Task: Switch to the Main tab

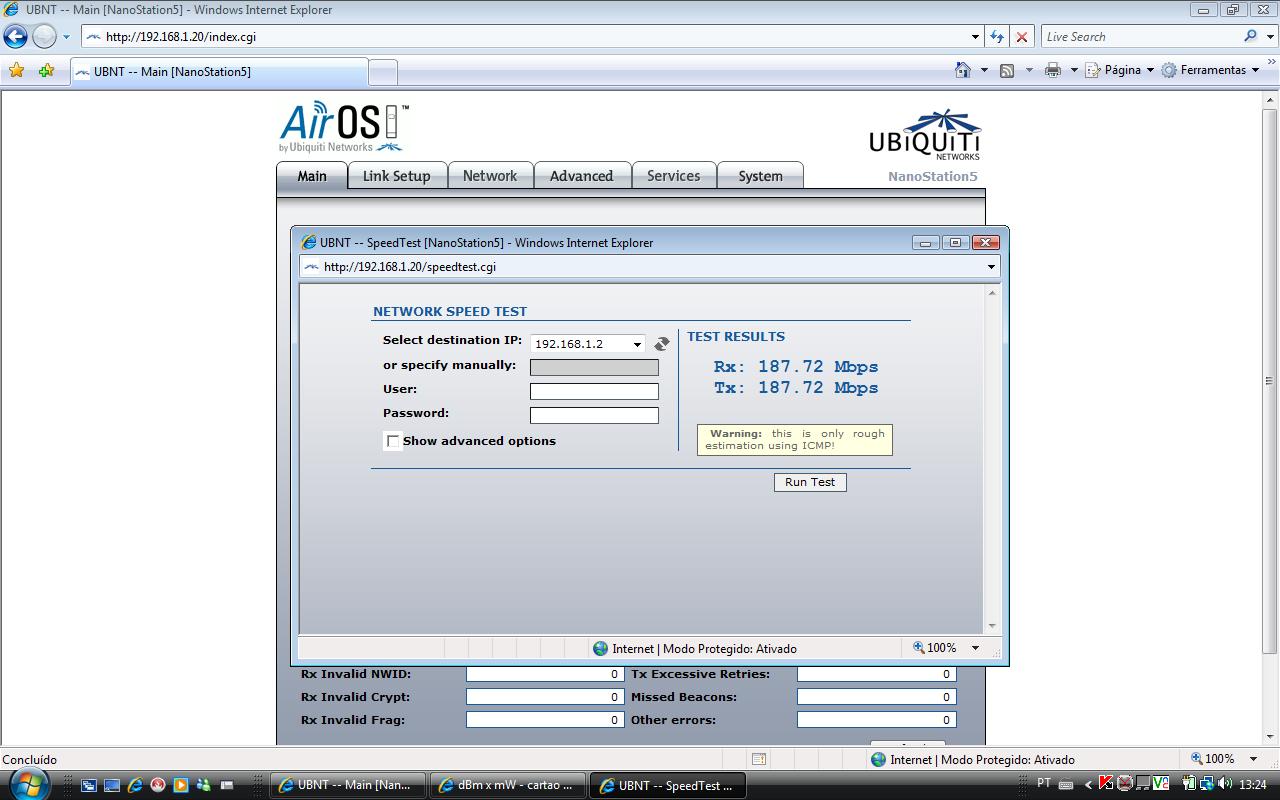Action: [x=312, y=176]
